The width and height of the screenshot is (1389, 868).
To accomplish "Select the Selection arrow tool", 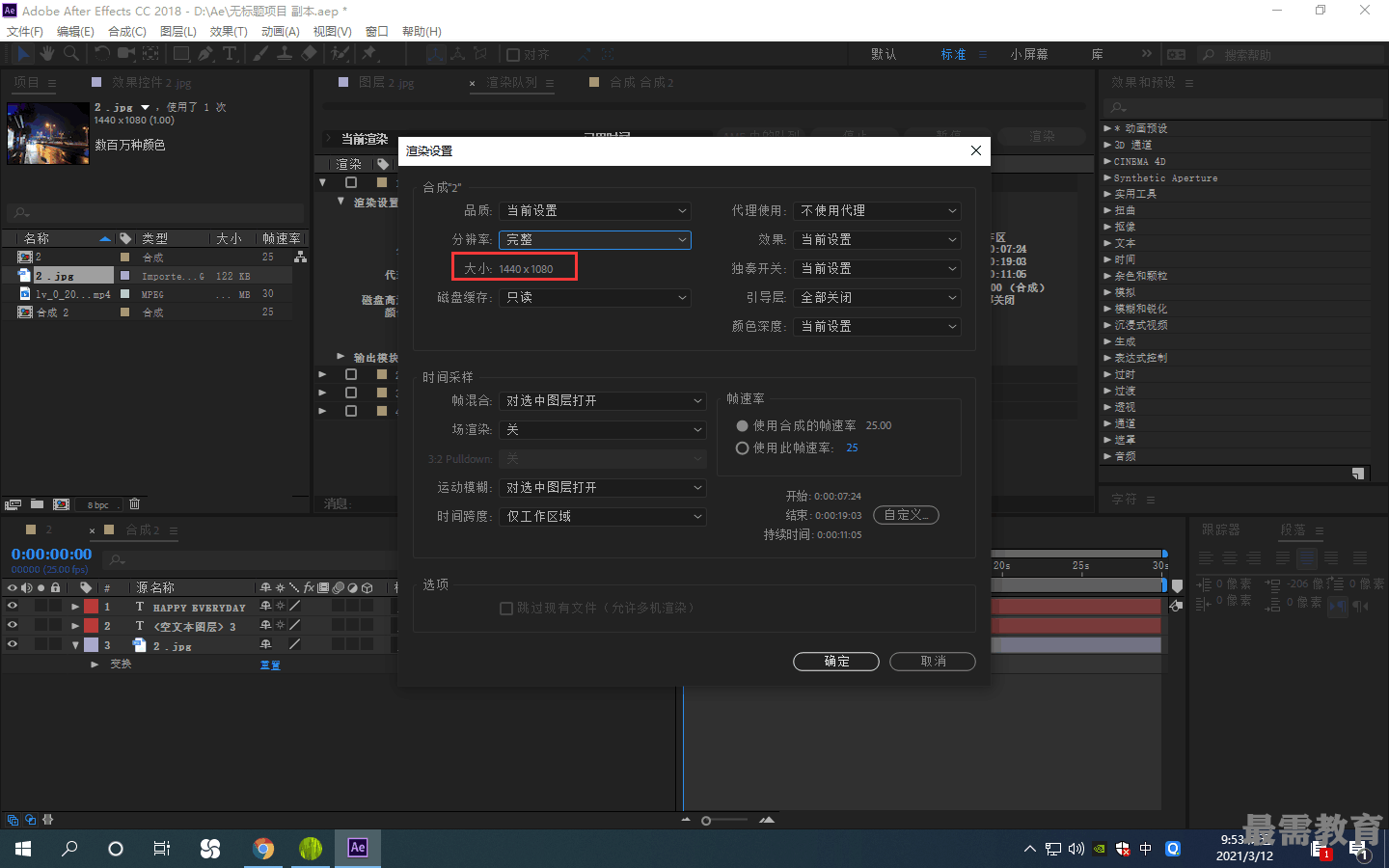I will 24,54.
